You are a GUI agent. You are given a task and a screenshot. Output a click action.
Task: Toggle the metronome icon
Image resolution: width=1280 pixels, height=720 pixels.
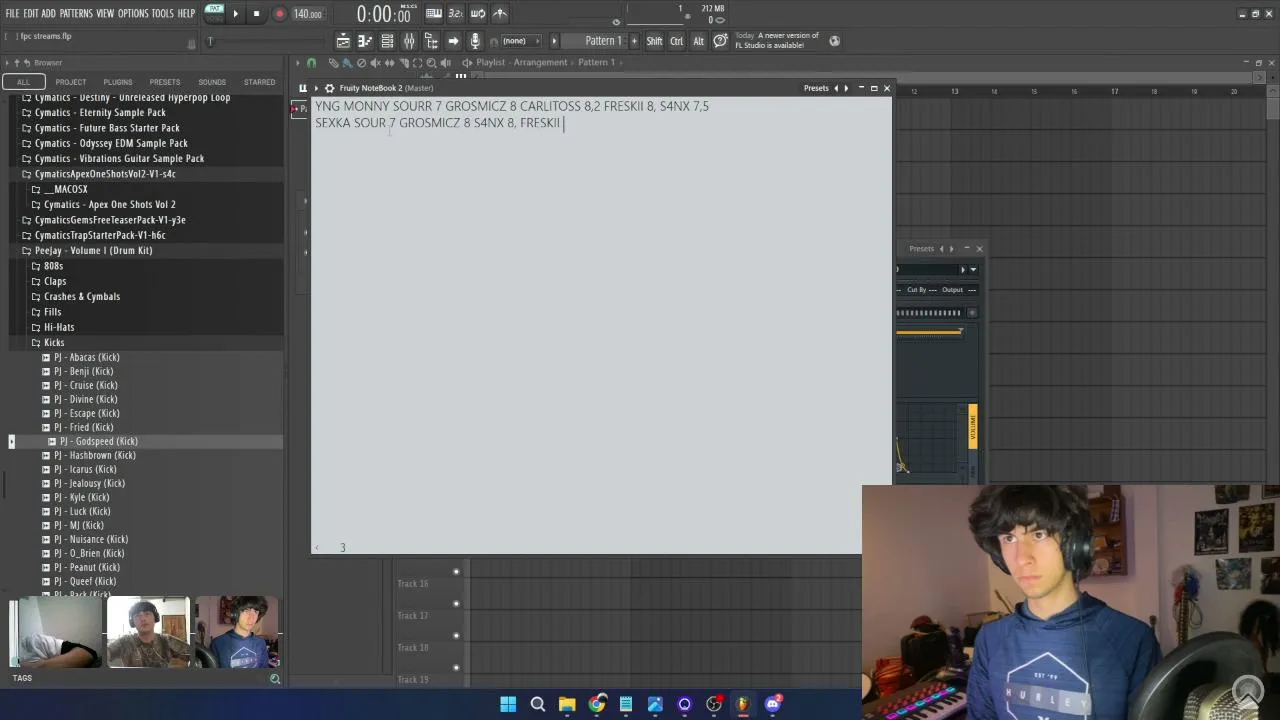(500, 14)
